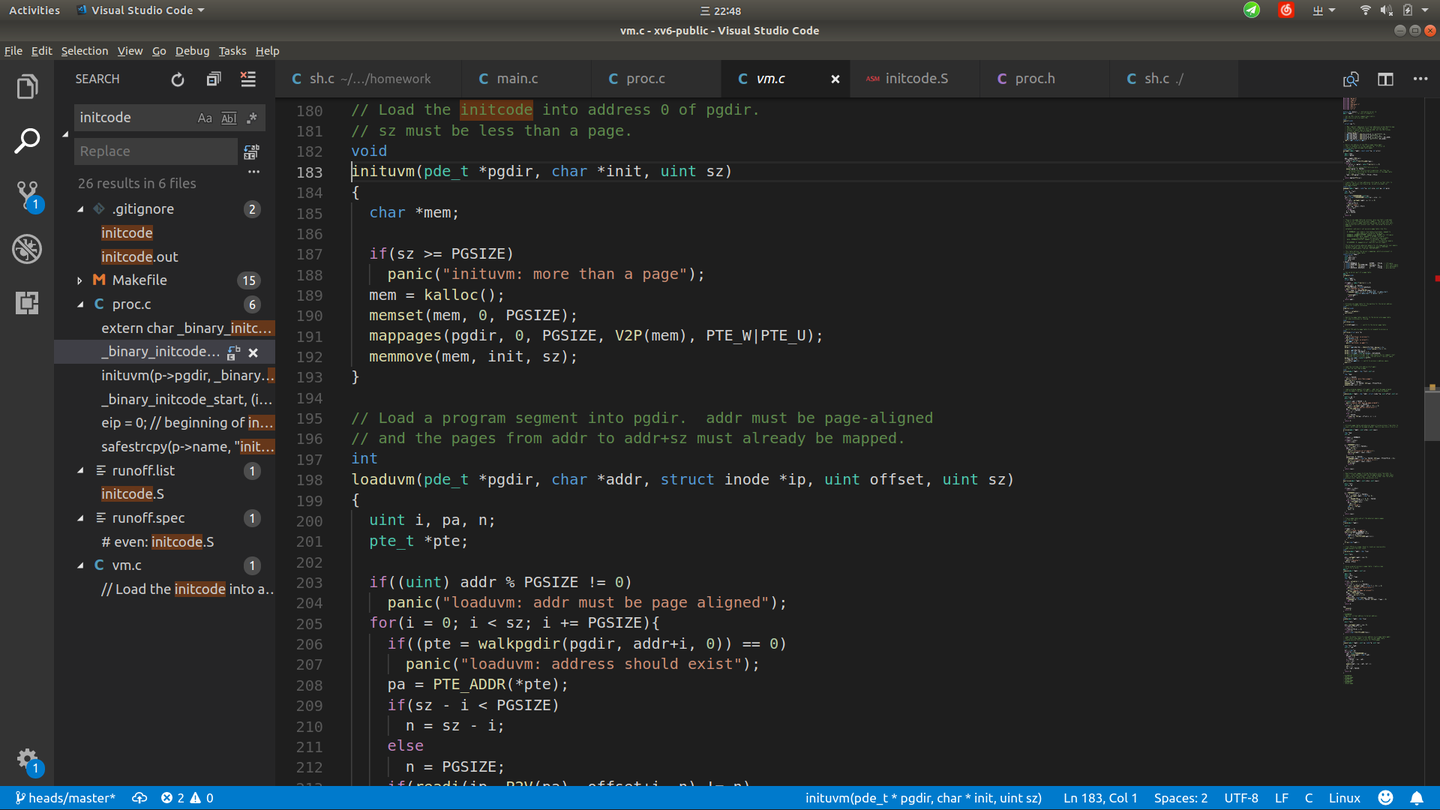Refresh the search results
The width and height of the screenshot is (1440, 810).
pyautogui.click(x=178, y=79)
